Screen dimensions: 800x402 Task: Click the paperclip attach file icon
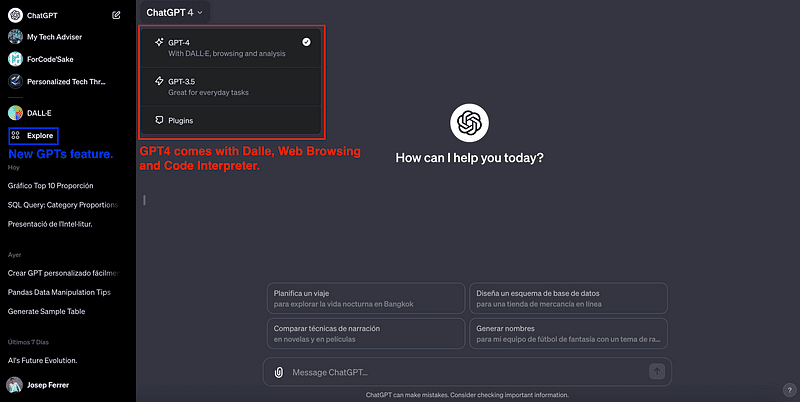(279, 372)
